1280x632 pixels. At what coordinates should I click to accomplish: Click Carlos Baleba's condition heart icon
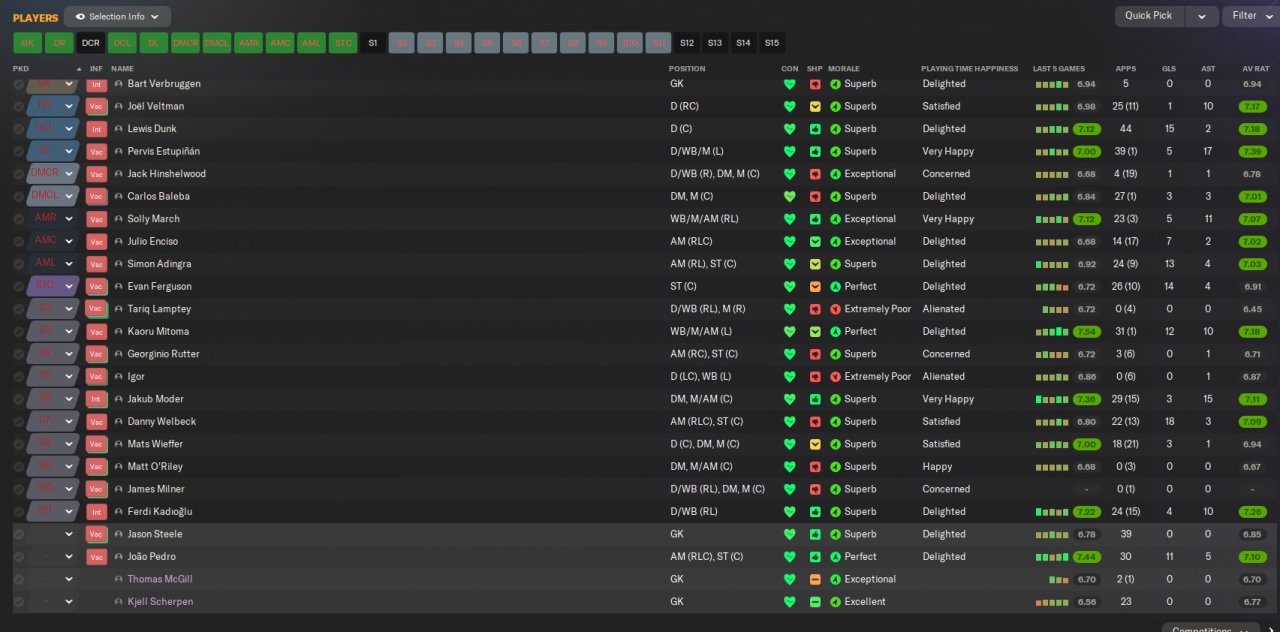(789, 196)
